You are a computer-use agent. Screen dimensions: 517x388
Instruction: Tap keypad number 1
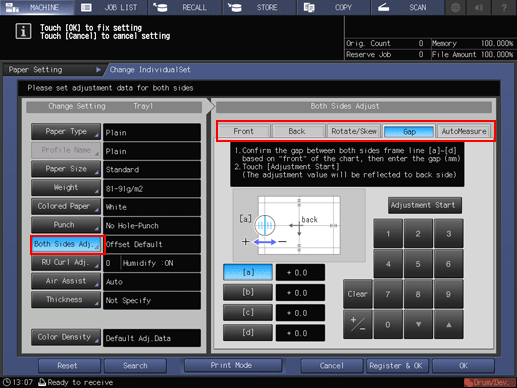(388, 233)
